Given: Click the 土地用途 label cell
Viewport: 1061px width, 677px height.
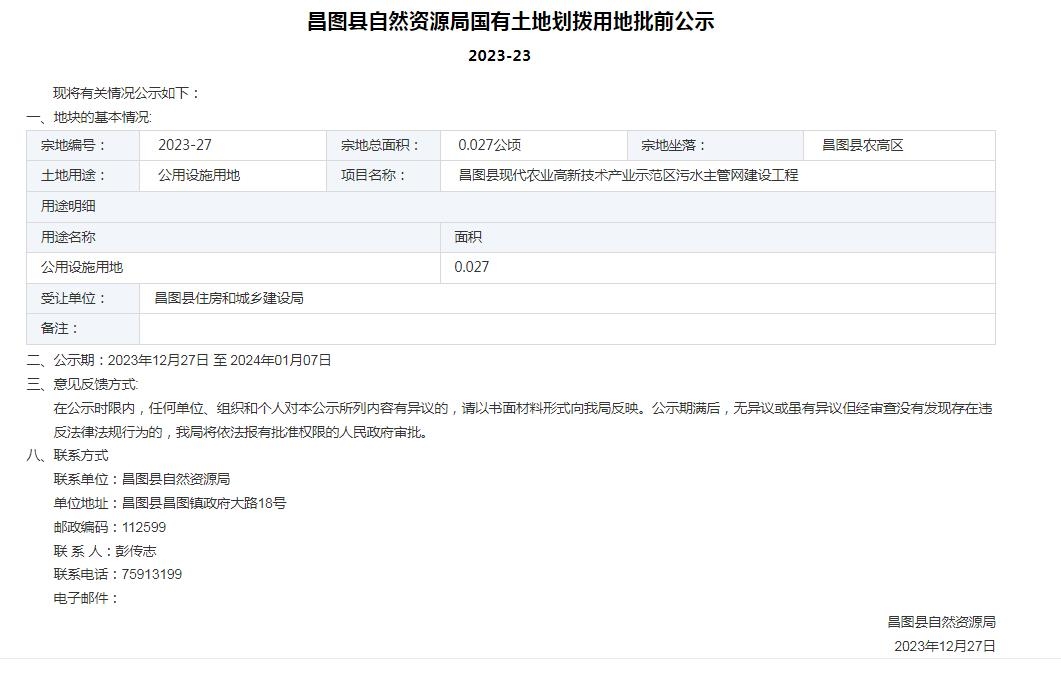Looking at the screenshot, I should tap(83, 176).
